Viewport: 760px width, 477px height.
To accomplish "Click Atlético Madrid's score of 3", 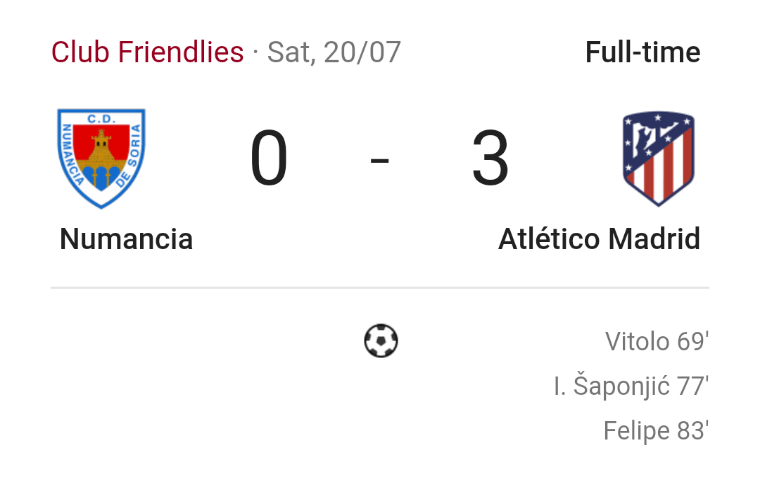I will pos(490,160).
